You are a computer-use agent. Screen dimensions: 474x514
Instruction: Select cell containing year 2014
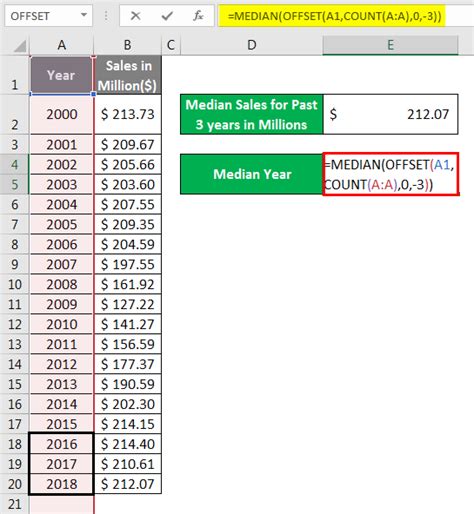[x=62, y=404]
